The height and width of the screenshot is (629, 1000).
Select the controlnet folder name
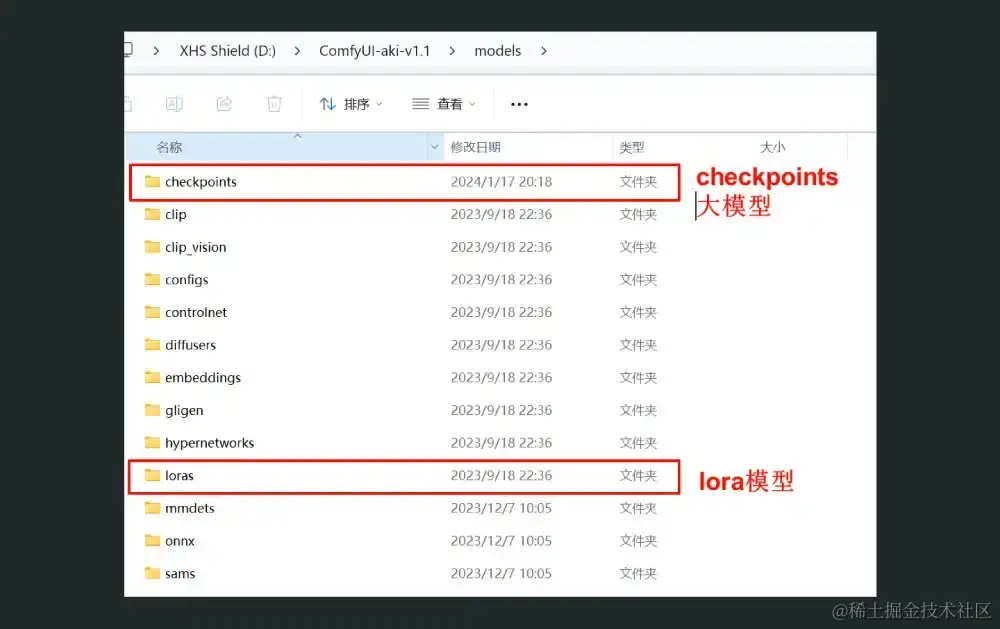click(196, 312)
